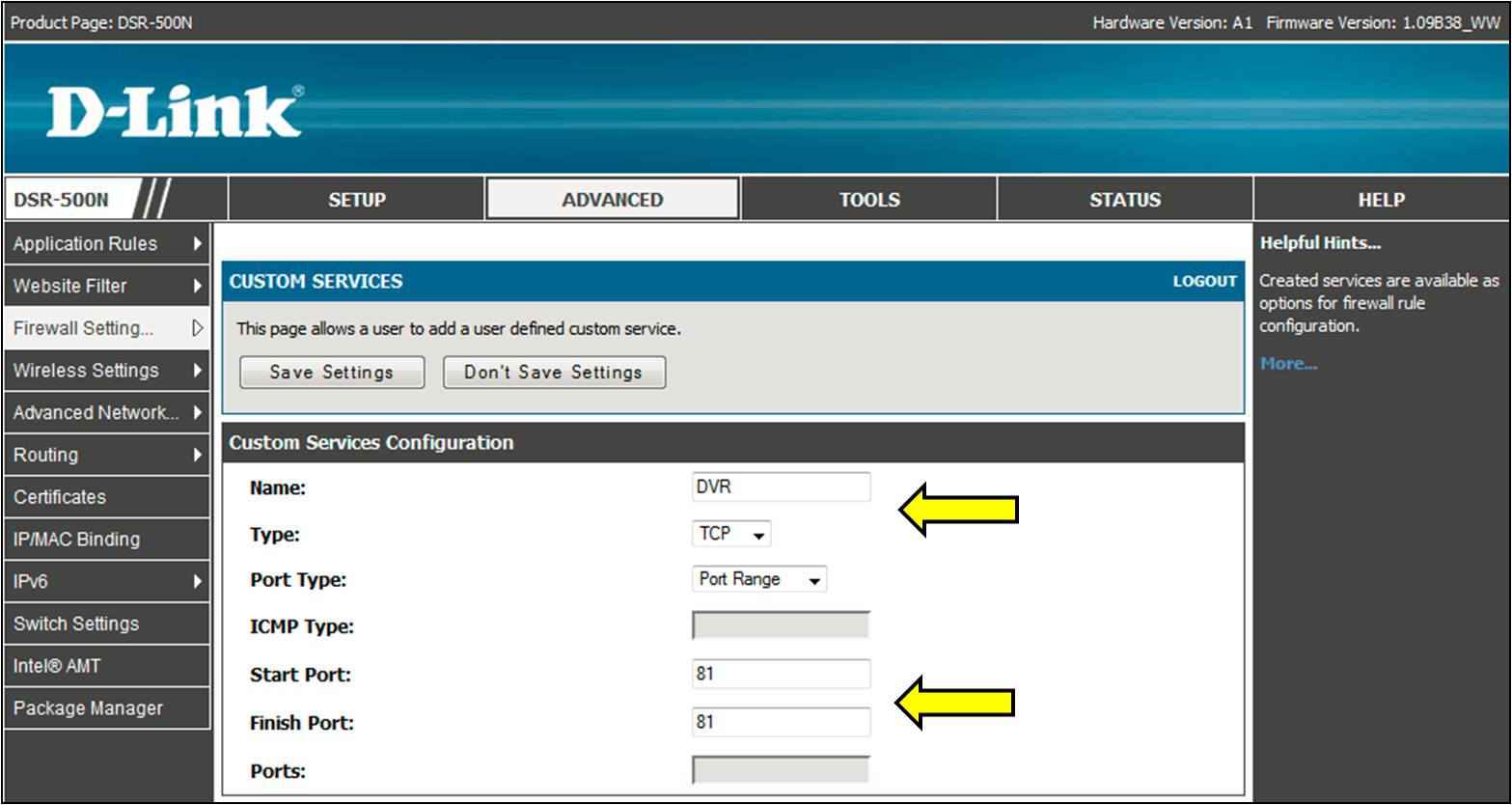Click into the Name input field
The width and height of the screenshot is (1512, 805).
(781, 487)
